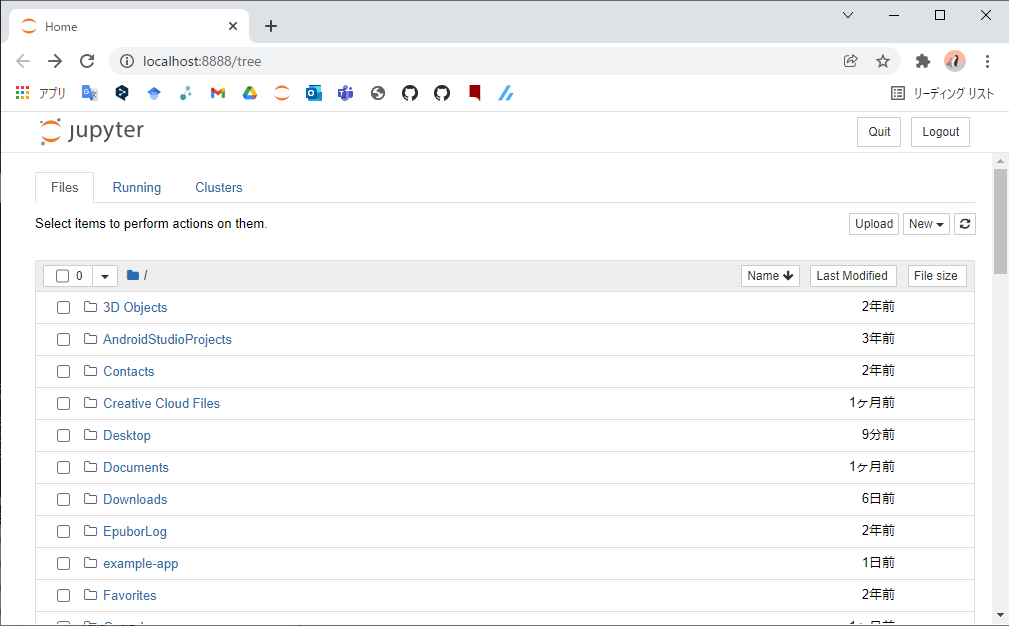Tick the Desktop folder checkbox
The image size is (1009, 626).
click(63, 436)
